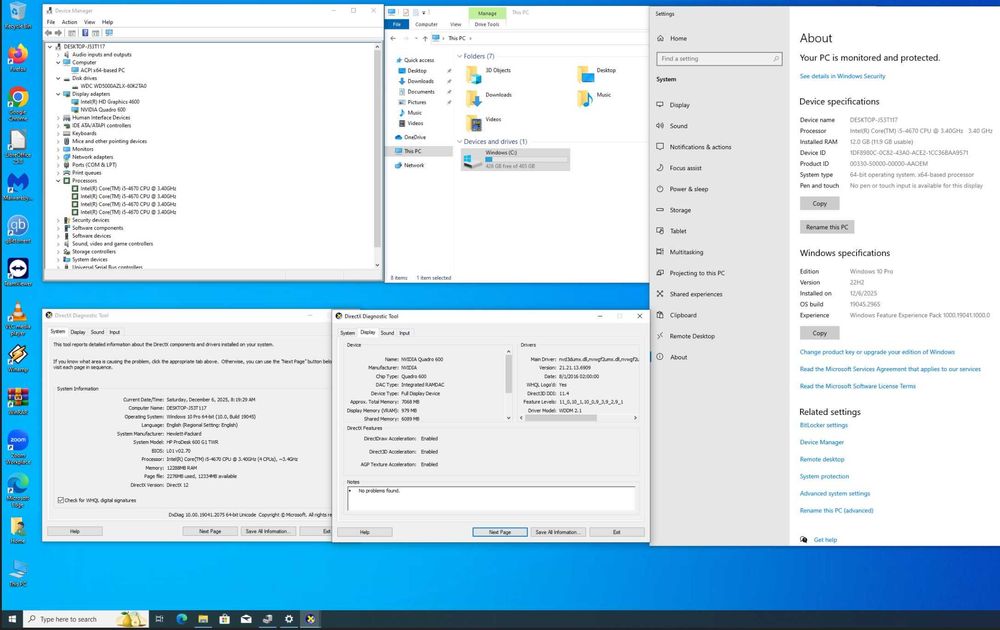Open the This PC desktop icon
This screenshot has width=1000, height=630.
click(18, 573)
